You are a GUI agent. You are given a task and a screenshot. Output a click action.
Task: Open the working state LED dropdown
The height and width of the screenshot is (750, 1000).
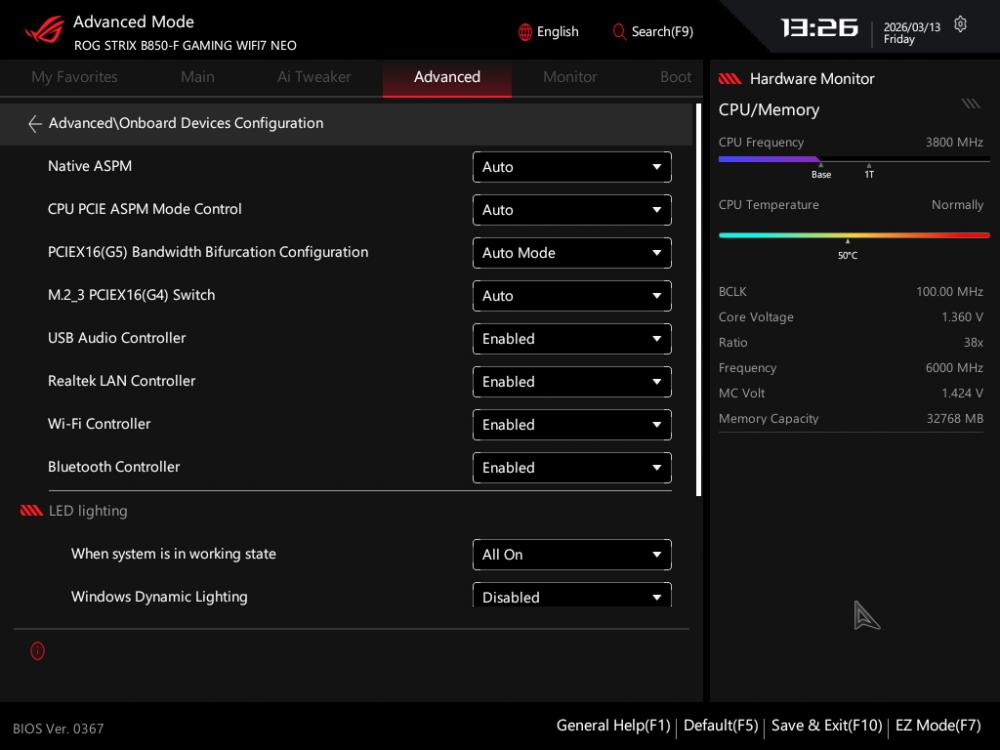(571, 555)
